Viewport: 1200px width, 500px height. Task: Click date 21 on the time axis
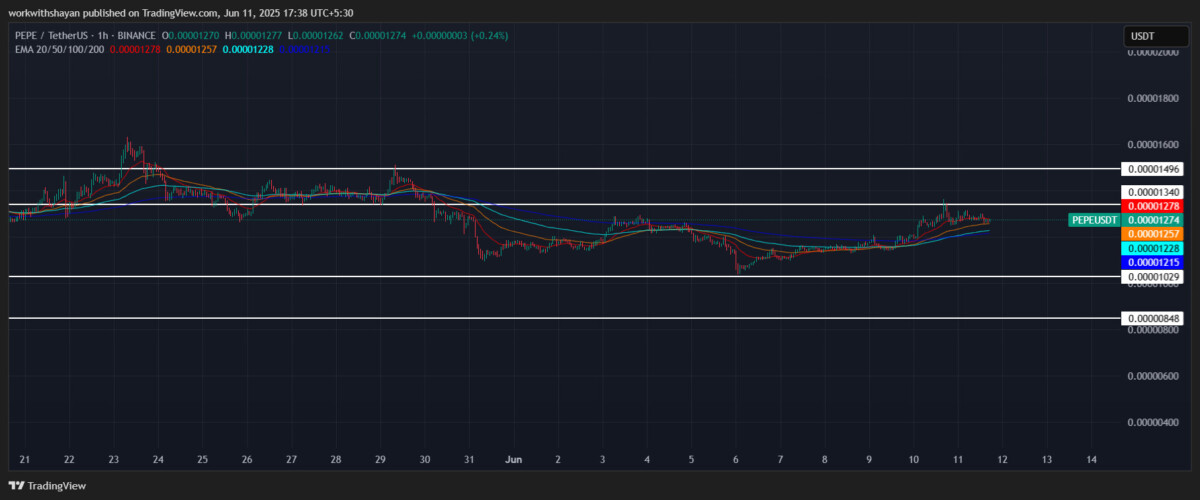pyautogui.click(x=24, y=459)
